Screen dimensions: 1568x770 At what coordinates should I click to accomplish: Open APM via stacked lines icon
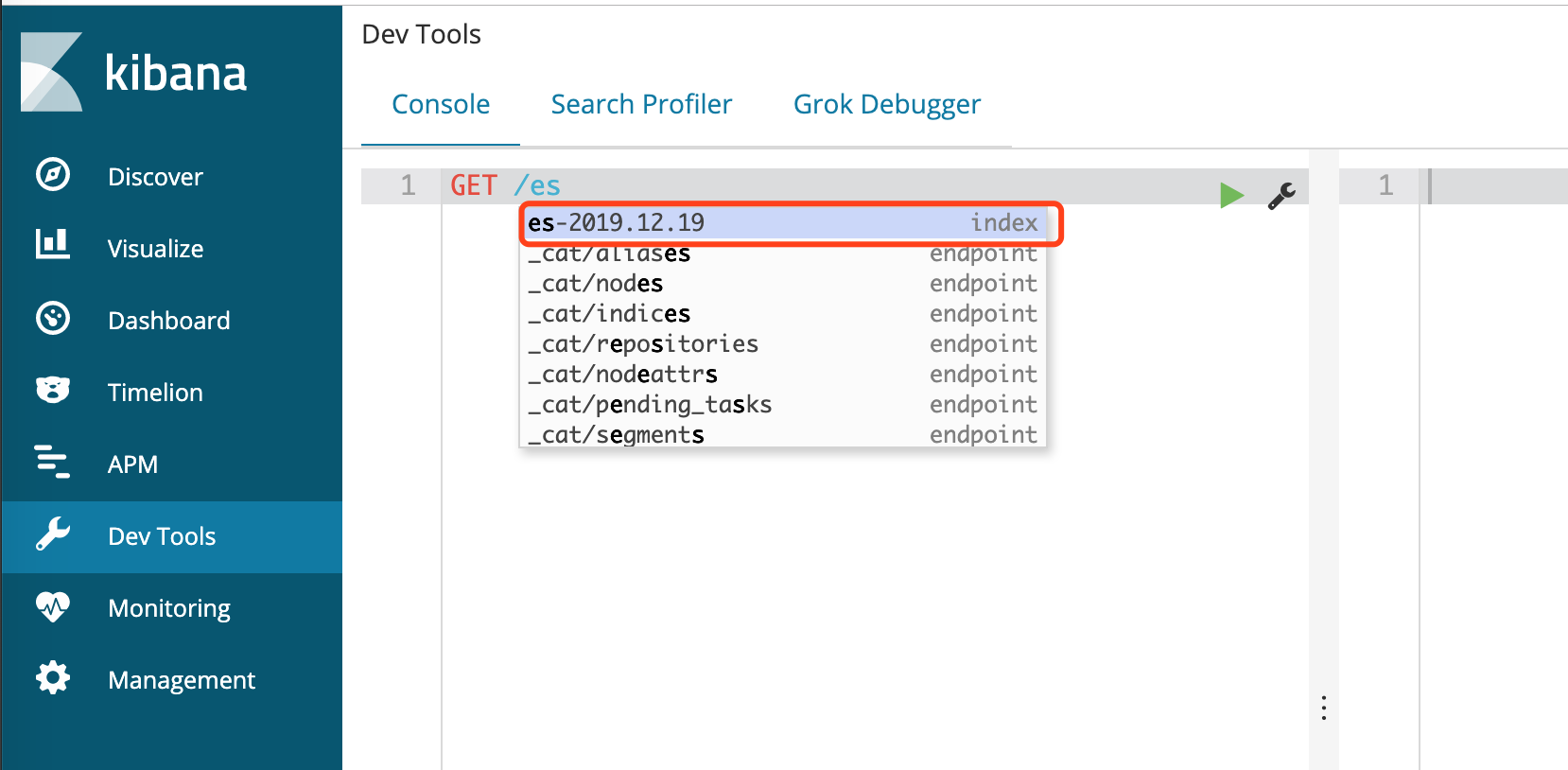(x=52, y=462)
